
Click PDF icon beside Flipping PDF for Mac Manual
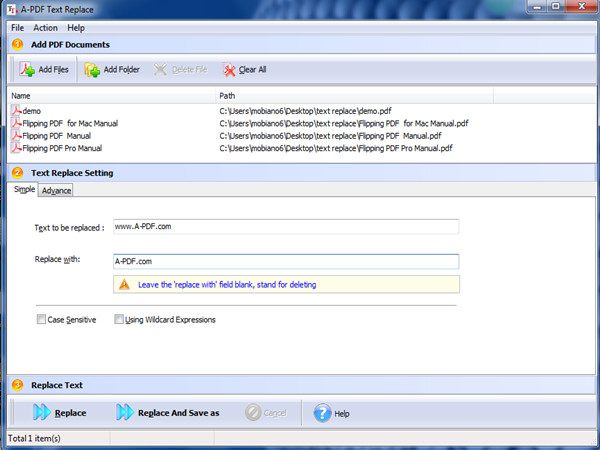16,123
